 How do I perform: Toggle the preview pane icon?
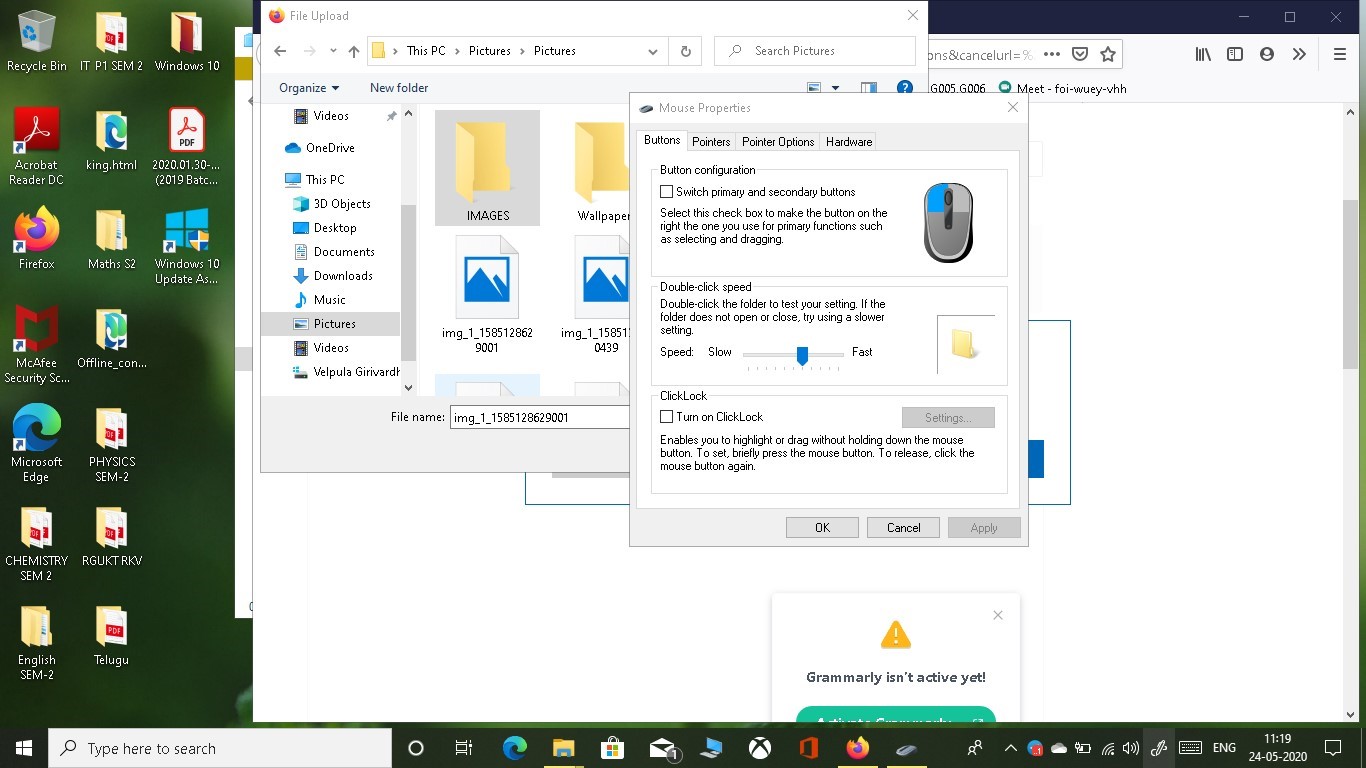point(869,88)
